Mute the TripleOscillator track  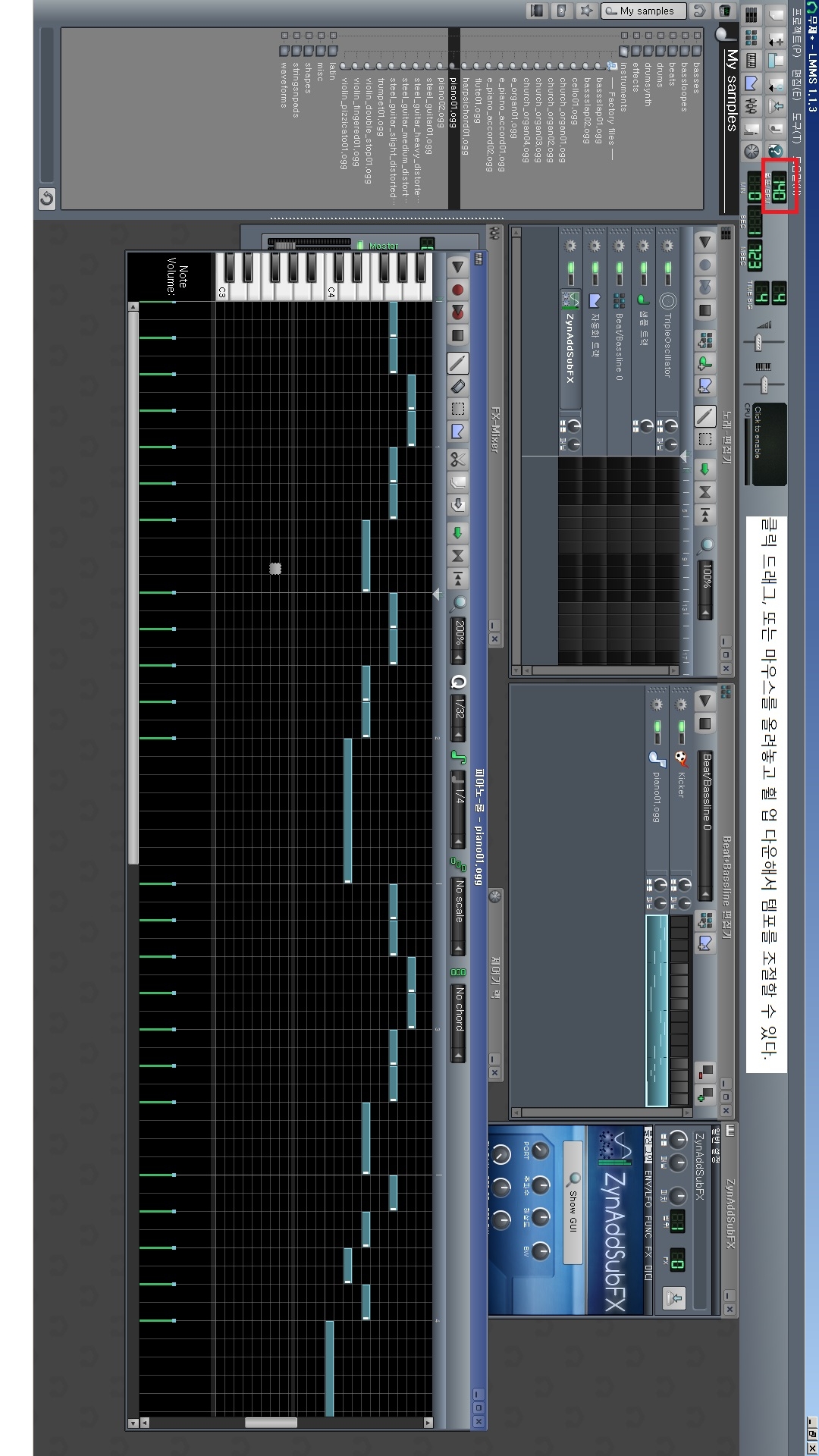[667, 268]
